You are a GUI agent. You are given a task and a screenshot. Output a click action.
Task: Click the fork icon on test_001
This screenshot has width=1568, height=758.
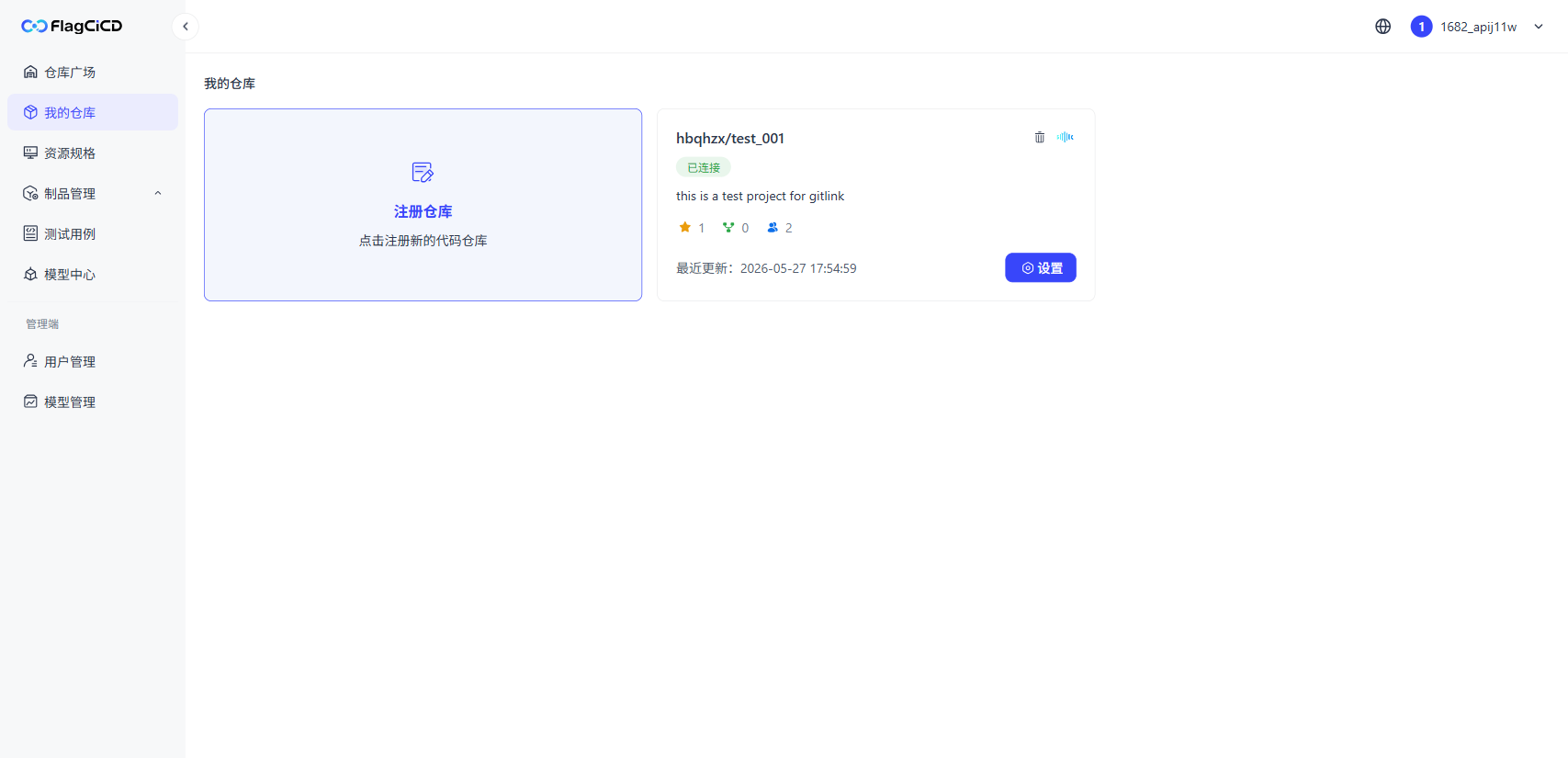pyautogui.click(x=728, y=227)
